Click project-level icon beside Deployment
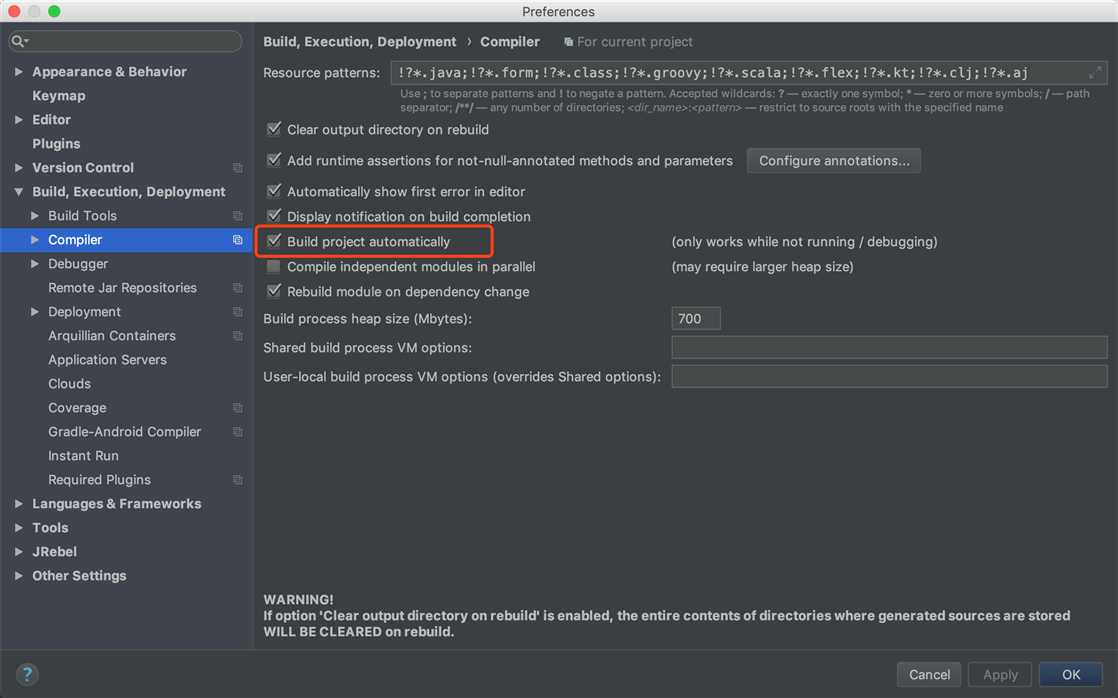 pyautogui.click(x=237, y=312)
